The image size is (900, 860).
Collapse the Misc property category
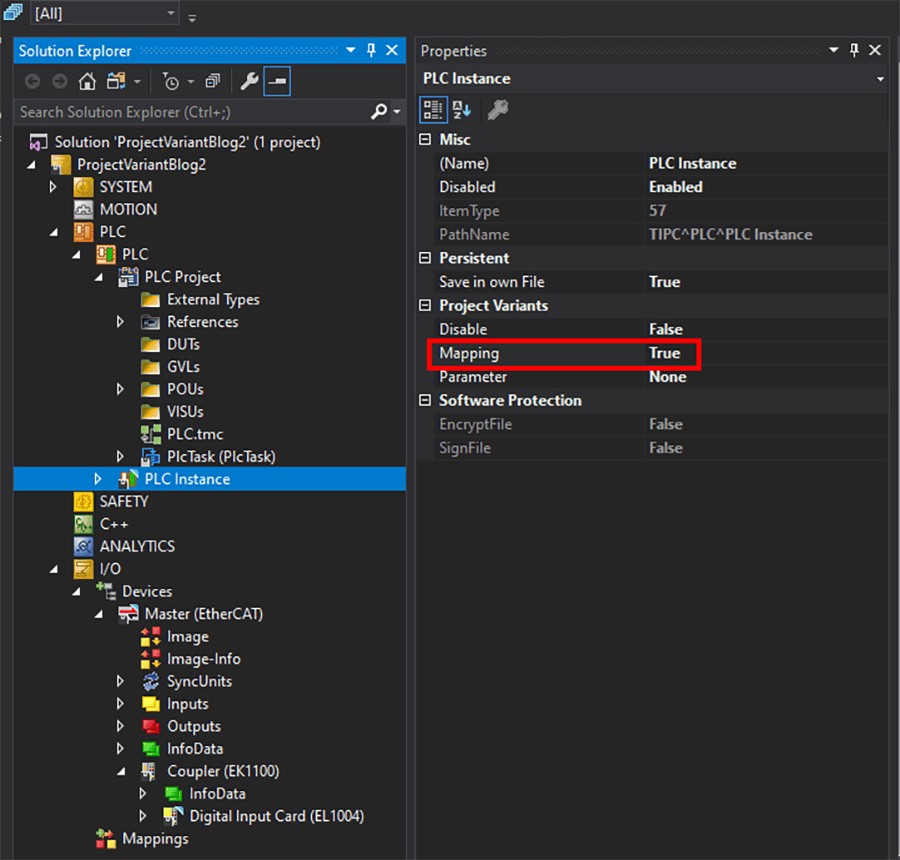click(x=425, y=140)
